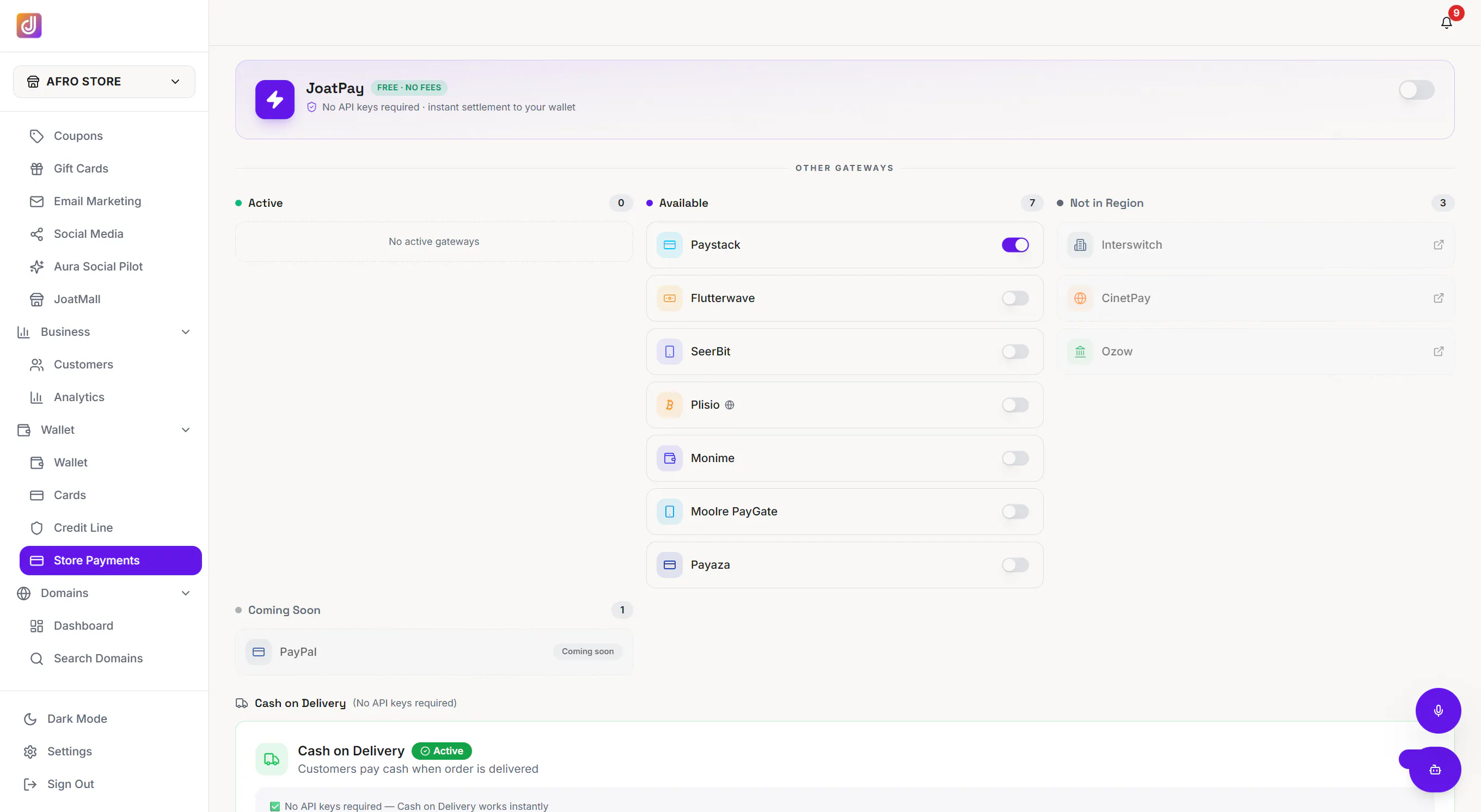The image size is (1481, 812).
Task: Open the Cards page
Action: pyautogui.click(x=111, y=495)
